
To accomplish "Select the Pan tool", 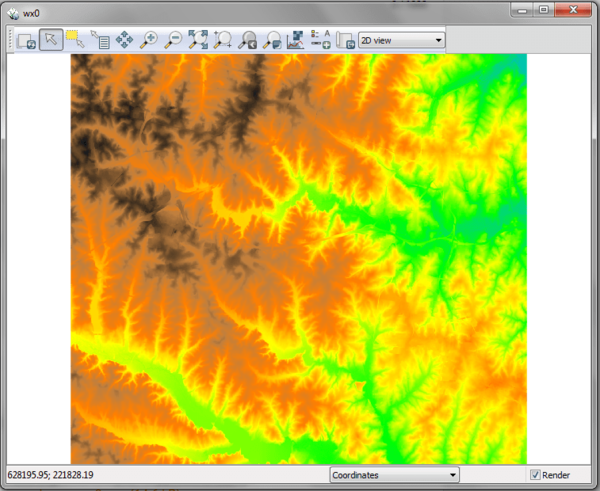I will [x=125, y=41].
